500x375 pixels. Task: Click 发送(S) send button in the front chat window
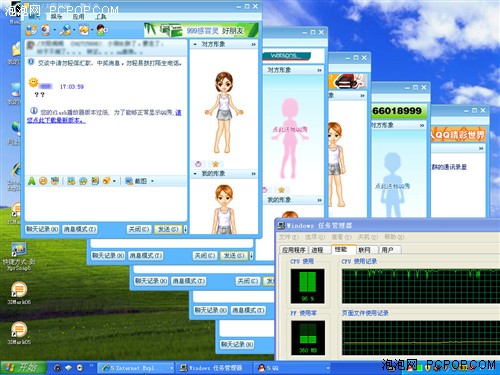click(168, 229)
